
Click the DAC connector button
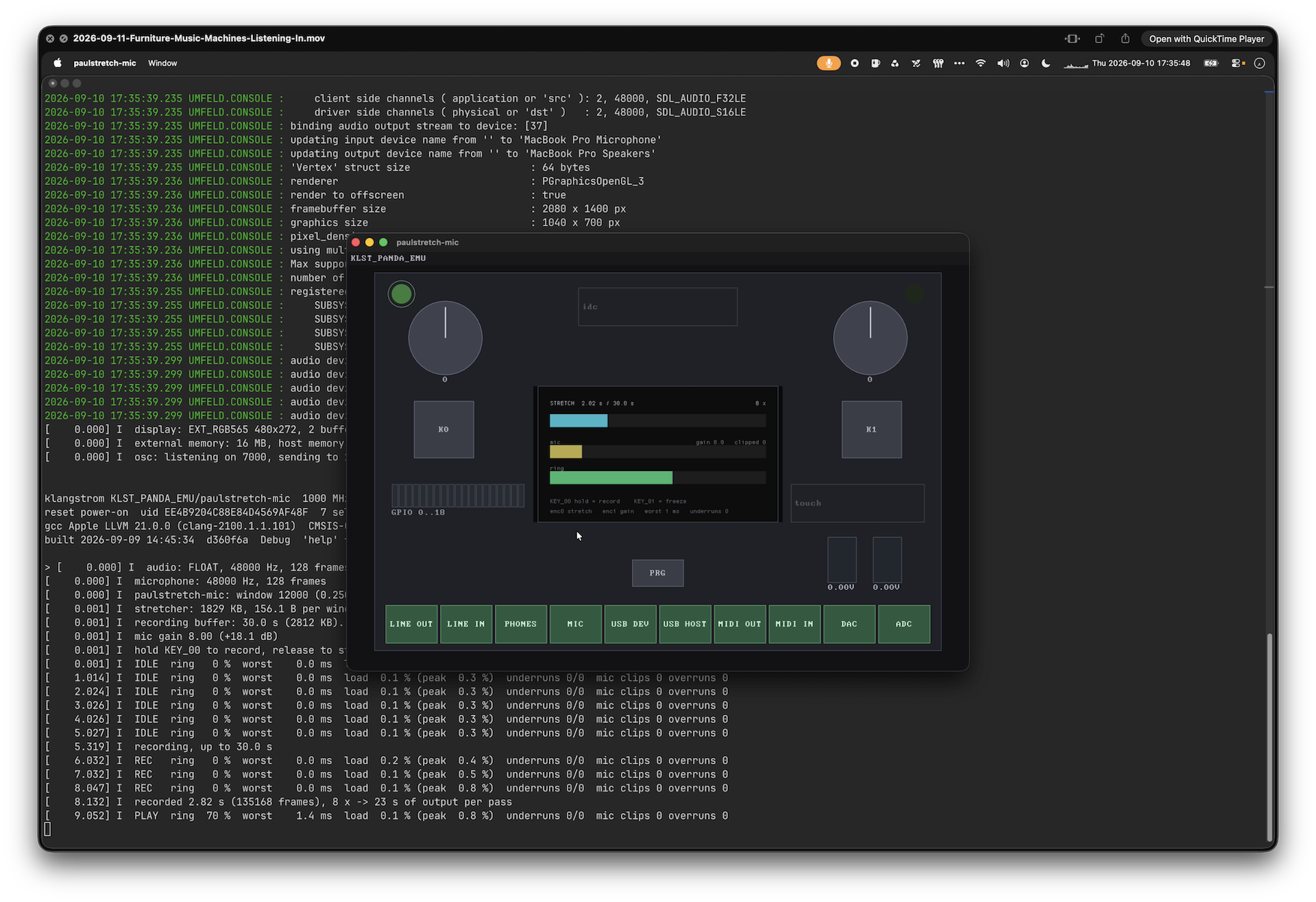coord(849,624)
